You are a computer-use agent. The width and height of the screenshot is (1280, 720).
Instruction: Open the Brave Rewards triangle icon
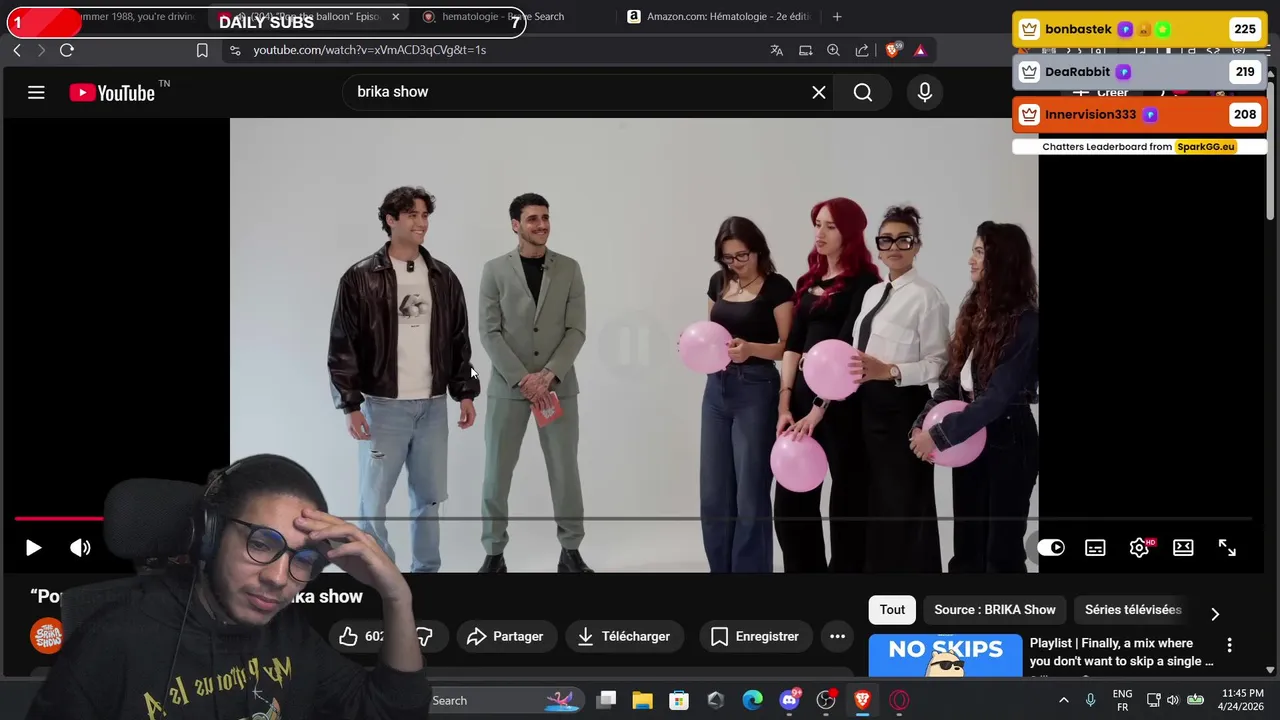920,50
